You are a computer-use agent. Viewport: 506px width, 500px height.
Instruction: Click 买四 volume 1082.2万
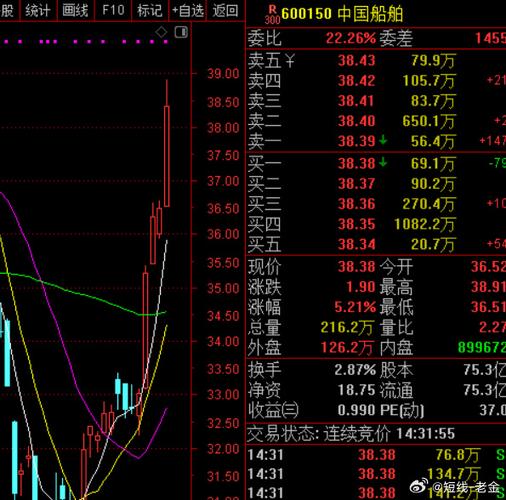(x=425, y=224)
